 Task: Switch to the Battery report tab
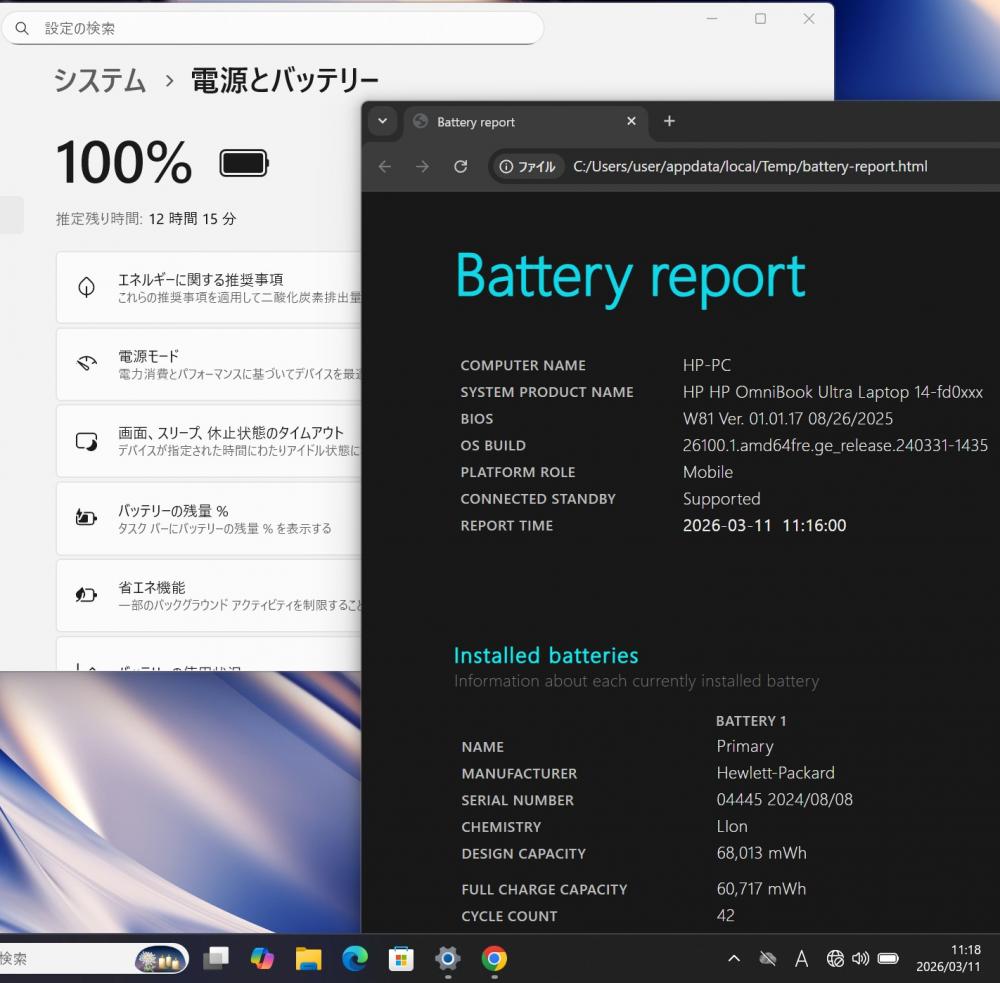point(510,122)
